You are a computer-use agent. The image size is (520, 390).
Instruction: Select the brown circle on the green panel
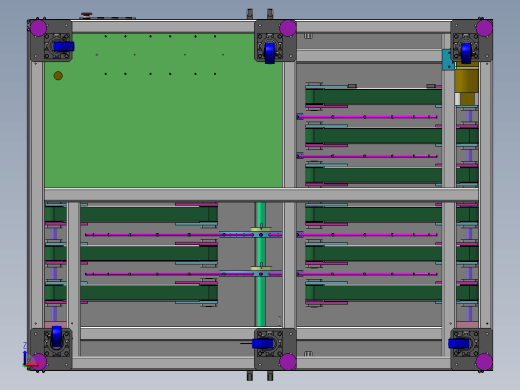tap(58, 76)
